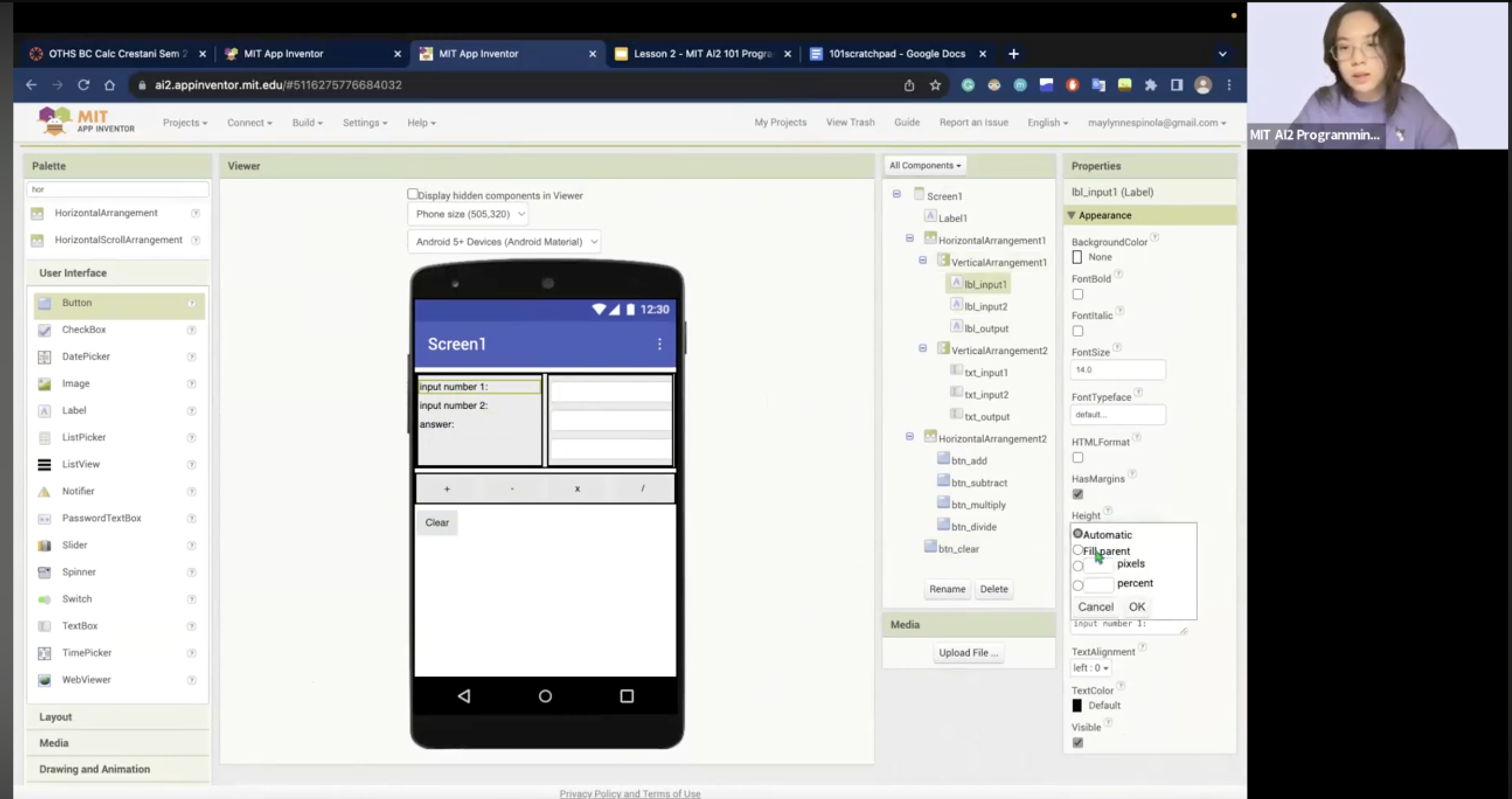Click the Button icon in the palette

[44, 303]
